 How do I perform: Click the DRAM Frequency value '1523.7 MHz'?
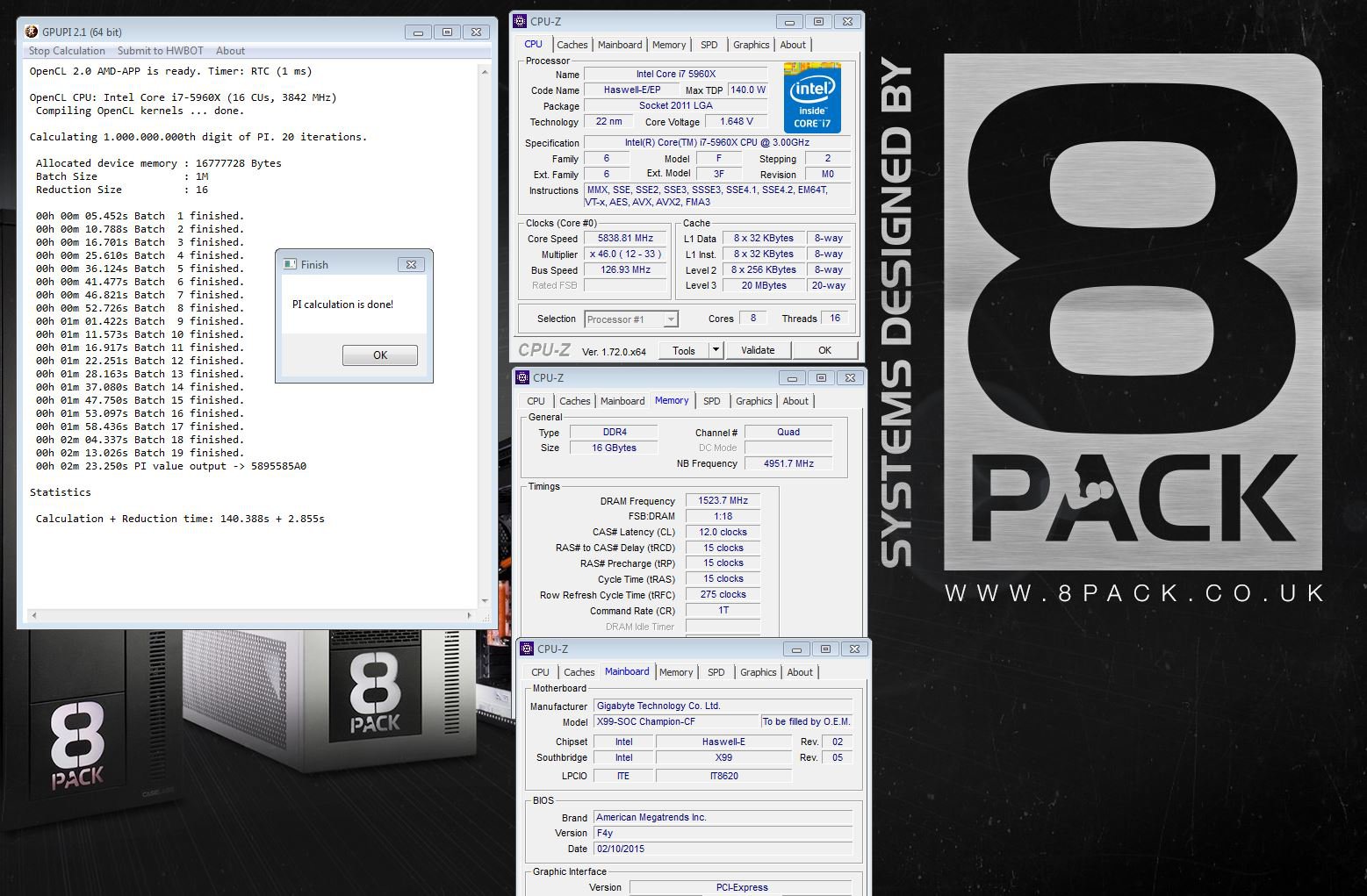(723, 500)
